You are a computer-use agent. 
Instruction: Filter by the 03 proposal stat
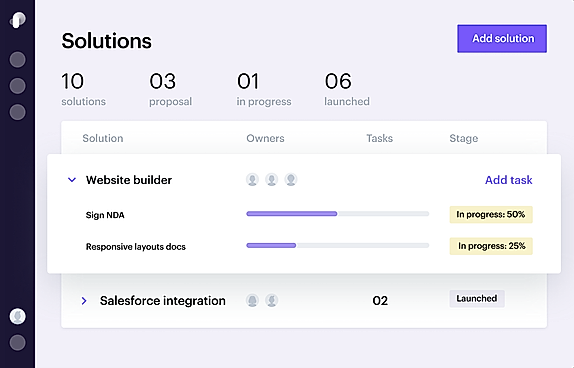(x=170, y=89)
